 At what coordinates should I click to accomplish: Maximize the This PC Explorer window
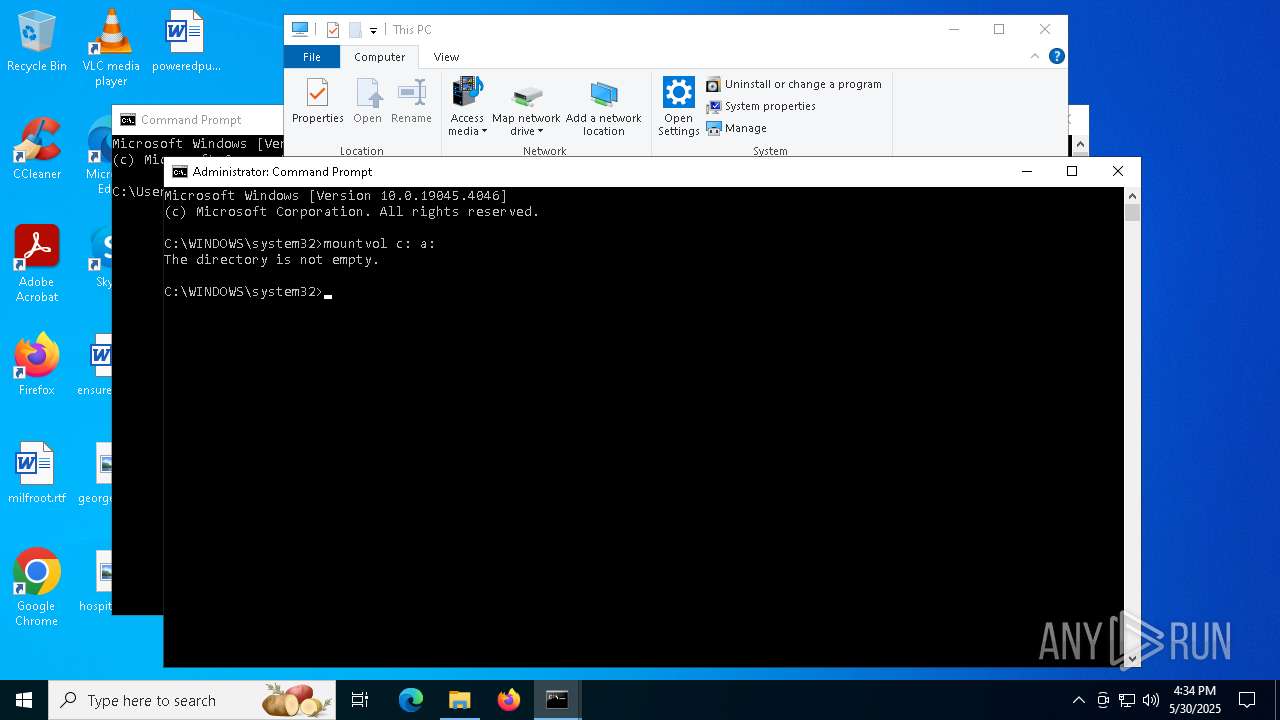(x=998, y=30)
